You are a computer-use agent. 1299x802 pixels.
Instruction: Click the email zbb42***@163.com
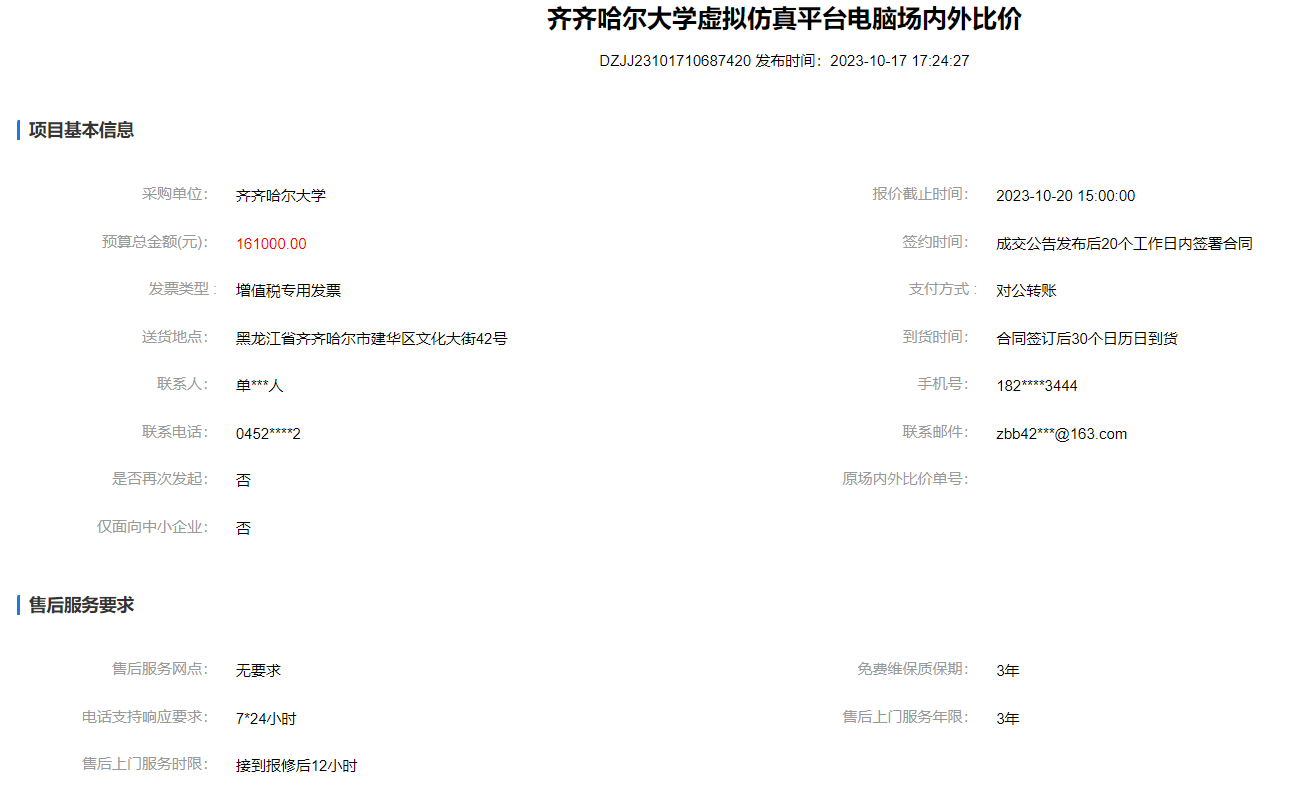[1061, 434]
